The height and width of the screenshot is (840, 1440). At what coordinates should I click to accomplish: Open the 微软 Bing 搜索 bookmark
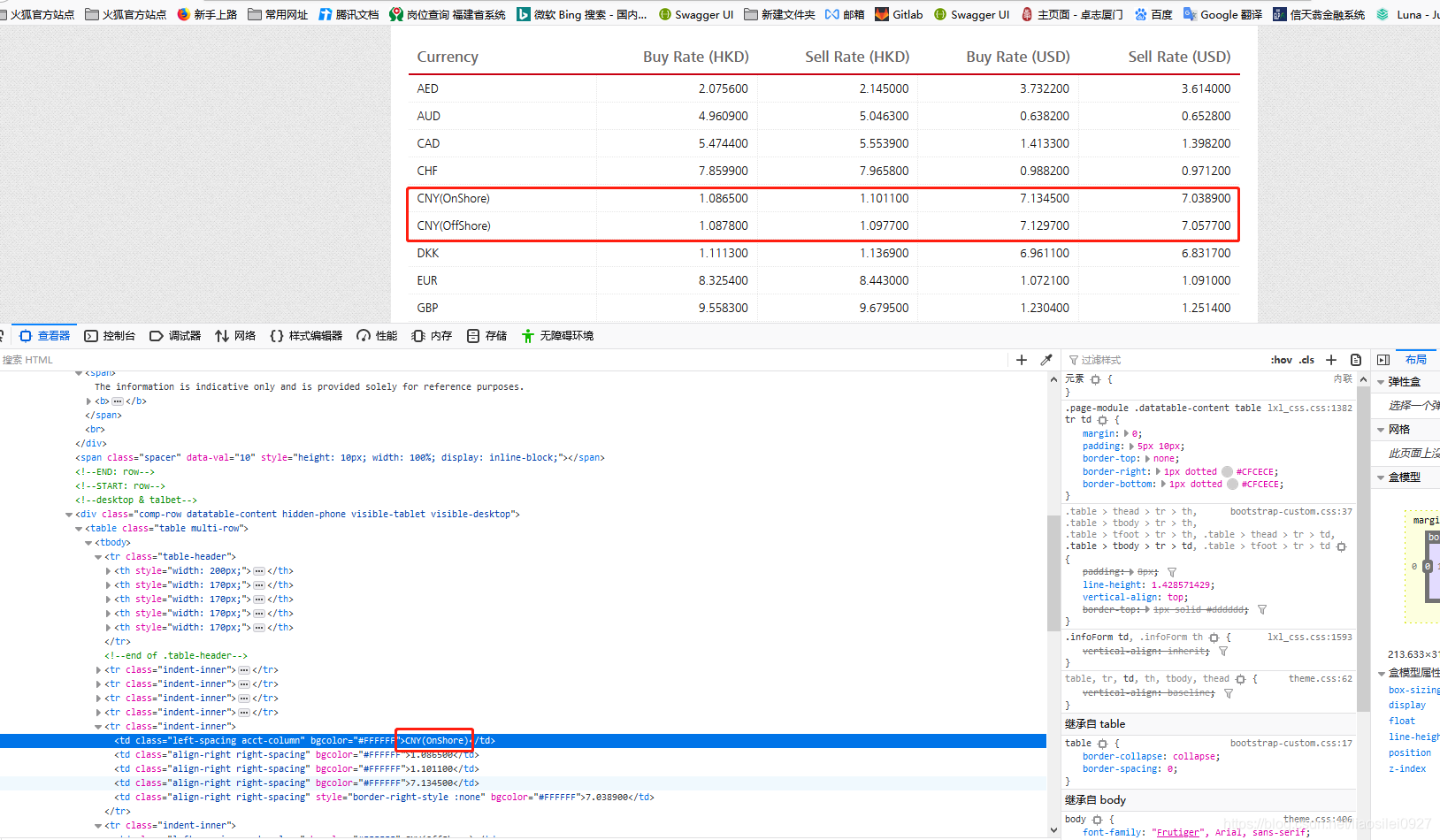click(x=581, y=14)
